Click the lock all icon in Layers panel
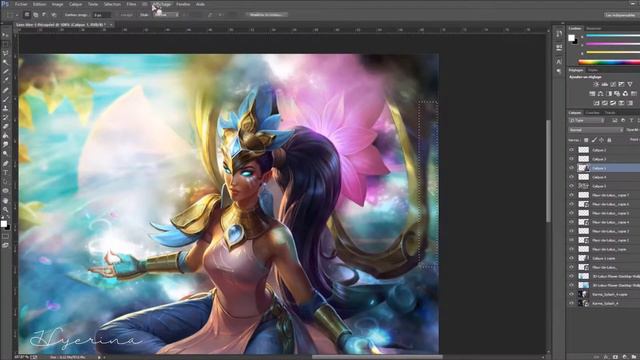The height and width of the screenshot is (360, 640). coord(609,140)
